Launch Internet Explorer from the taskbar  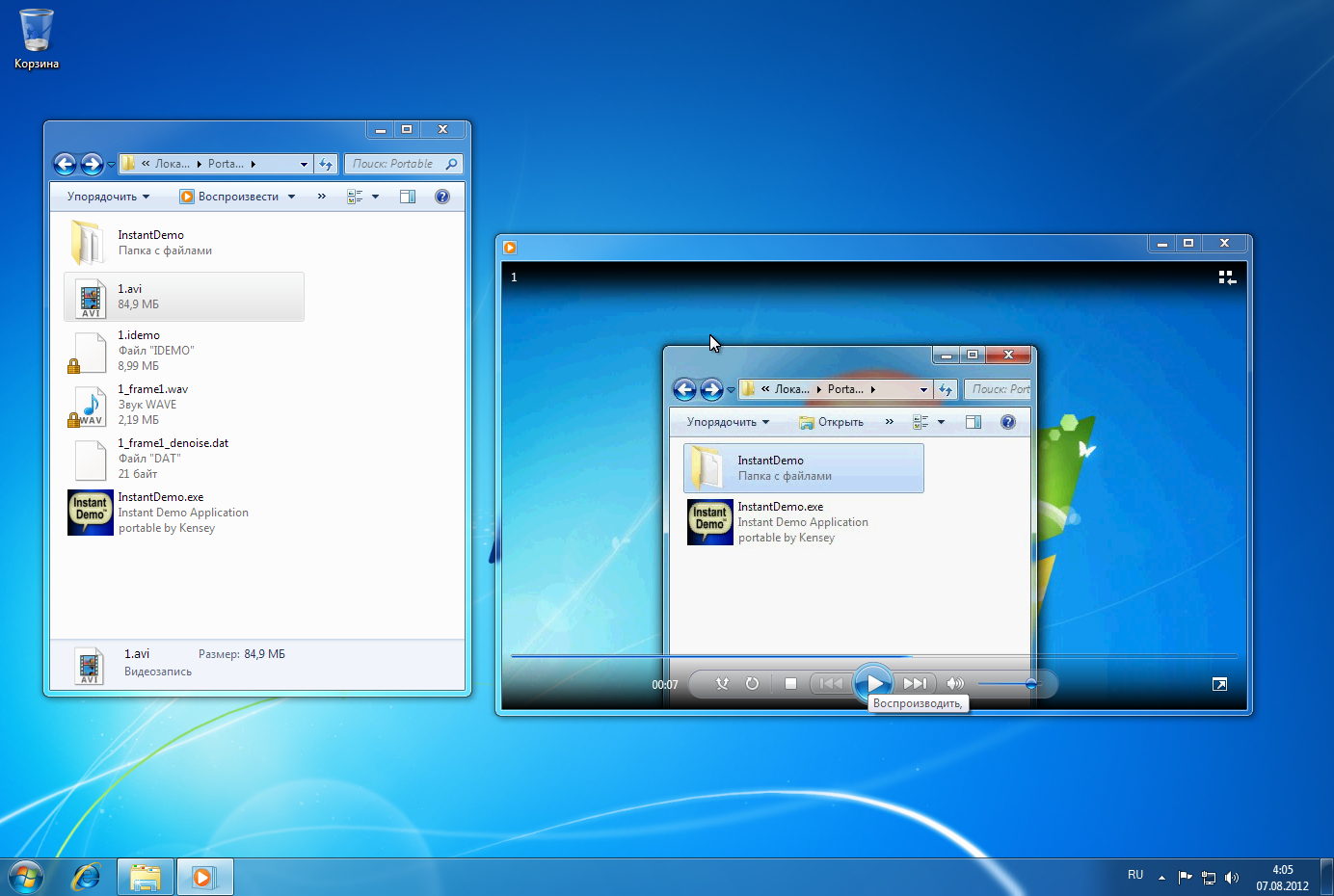(87, 877)
